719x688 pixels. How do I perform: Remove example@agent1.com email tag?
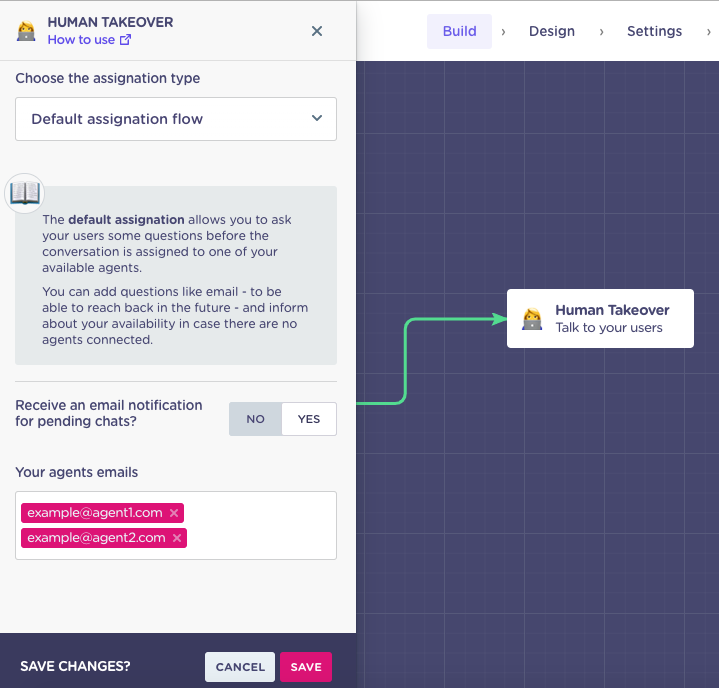[174, 513]
